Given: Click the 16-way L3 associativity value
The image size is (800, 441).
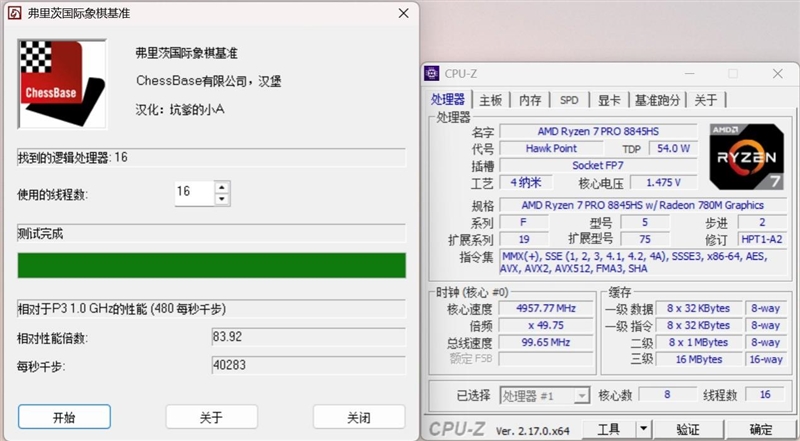Looking at the screenshot, I should (766, 359).
